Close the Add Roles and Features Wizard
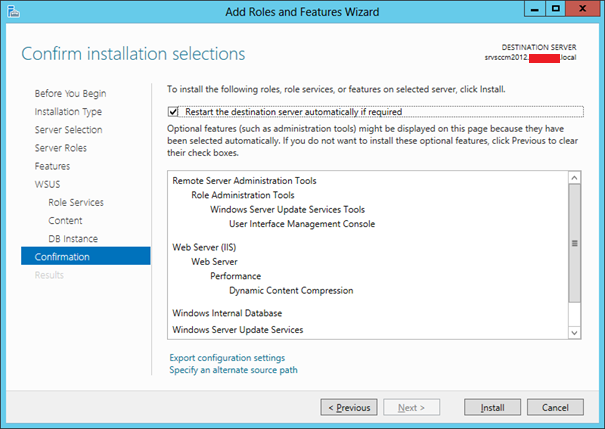605x429 pixels. click(x=583, y=9)
